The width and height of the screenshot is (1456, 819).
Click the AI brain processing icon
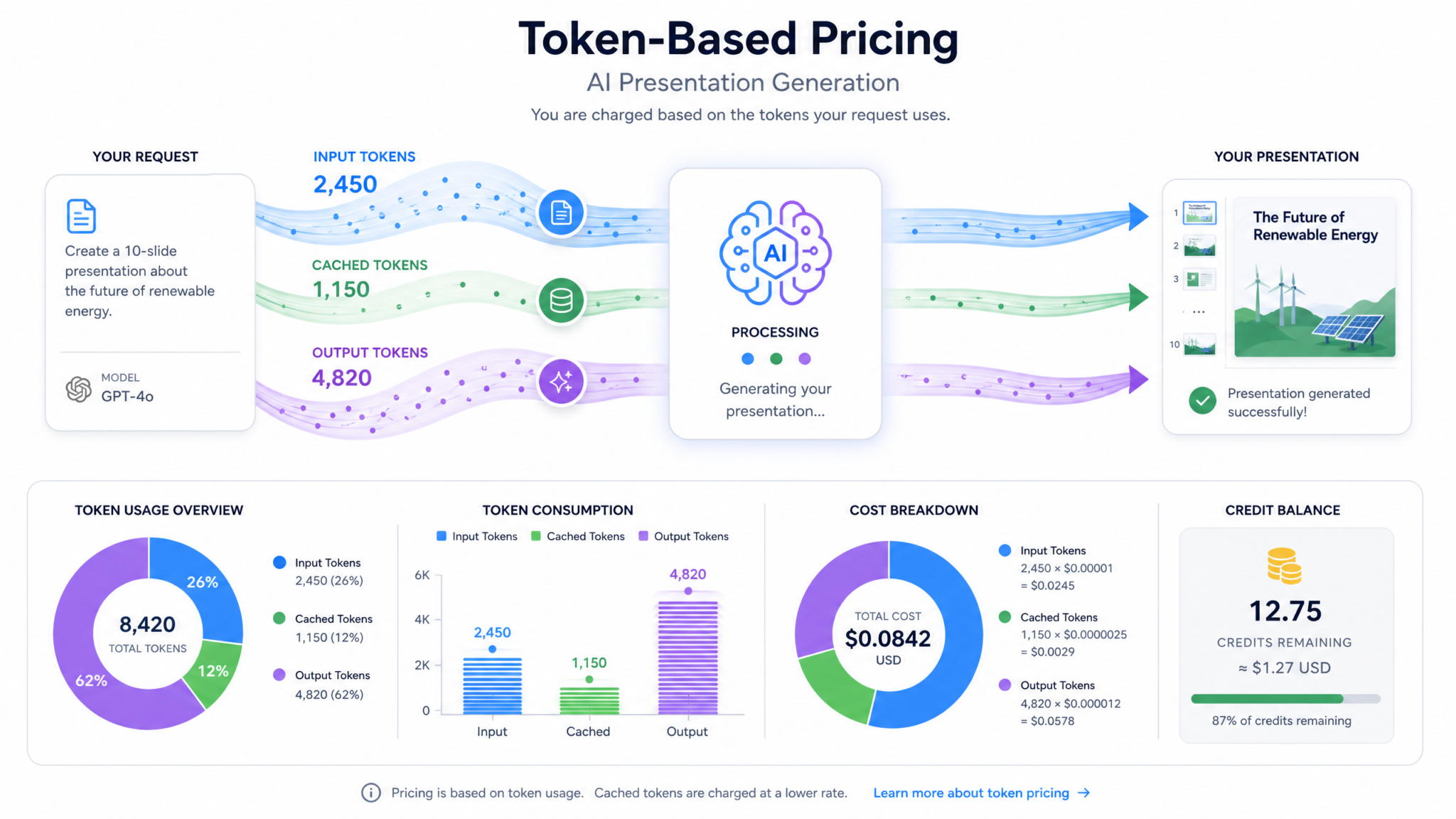tap(775, 253)
